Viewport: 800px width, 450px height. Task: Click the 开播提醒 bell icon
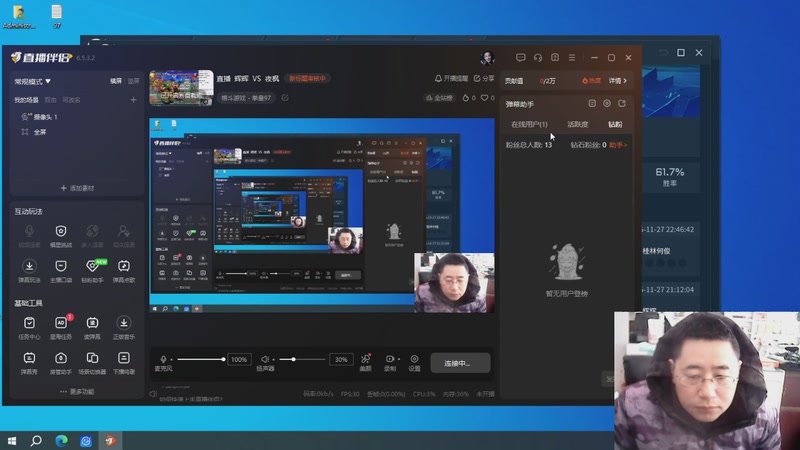(x=451, y=78)
